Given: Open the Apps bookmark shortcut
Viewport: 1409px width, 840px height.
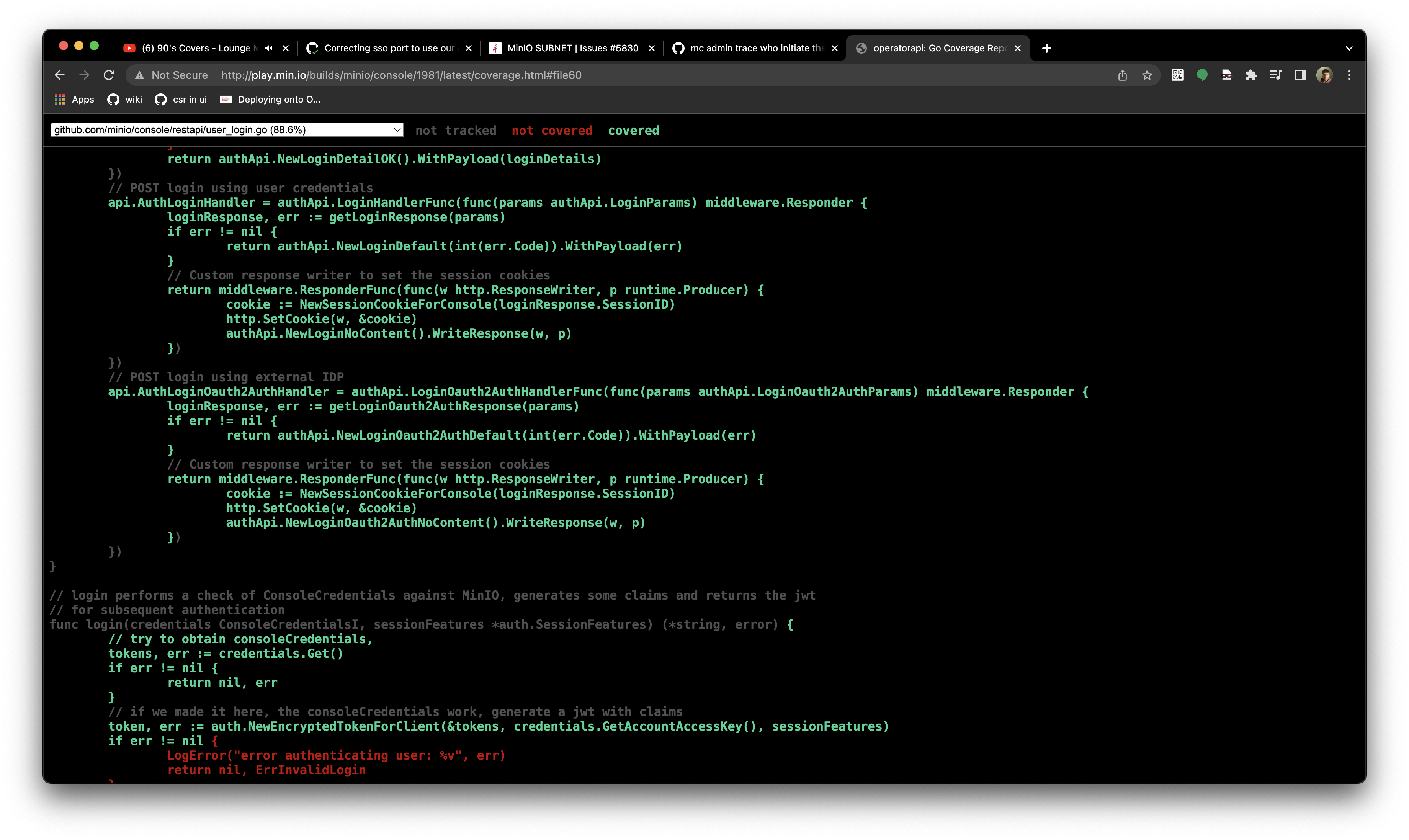Looking at the screenshot, I should [x=74, y=100].
